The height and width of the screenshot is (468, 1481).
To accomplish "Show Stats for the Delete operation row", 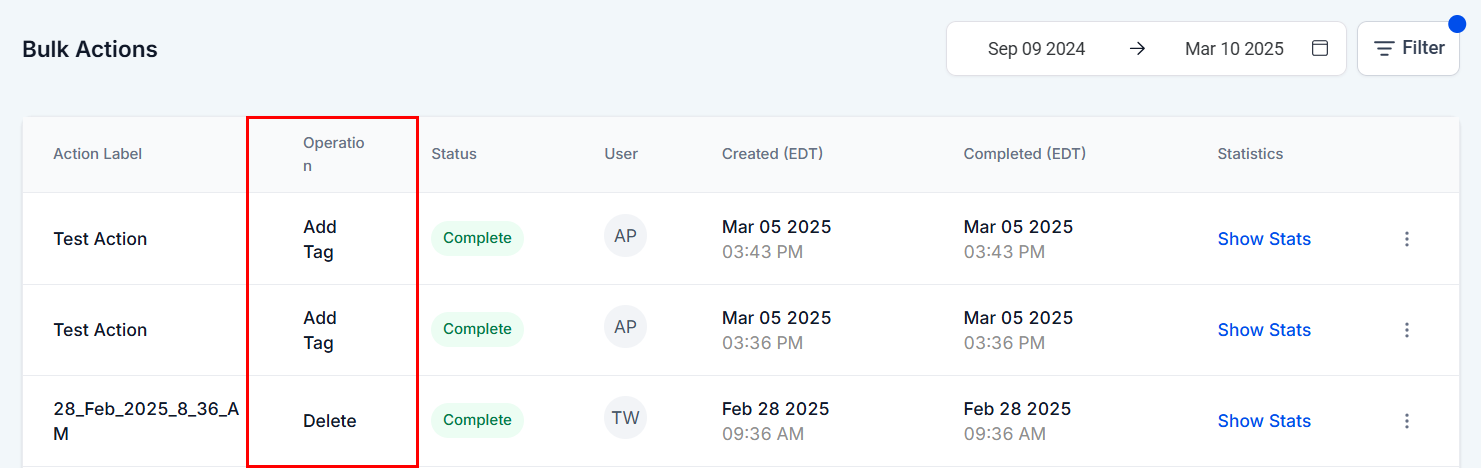I will (1264, 421).
